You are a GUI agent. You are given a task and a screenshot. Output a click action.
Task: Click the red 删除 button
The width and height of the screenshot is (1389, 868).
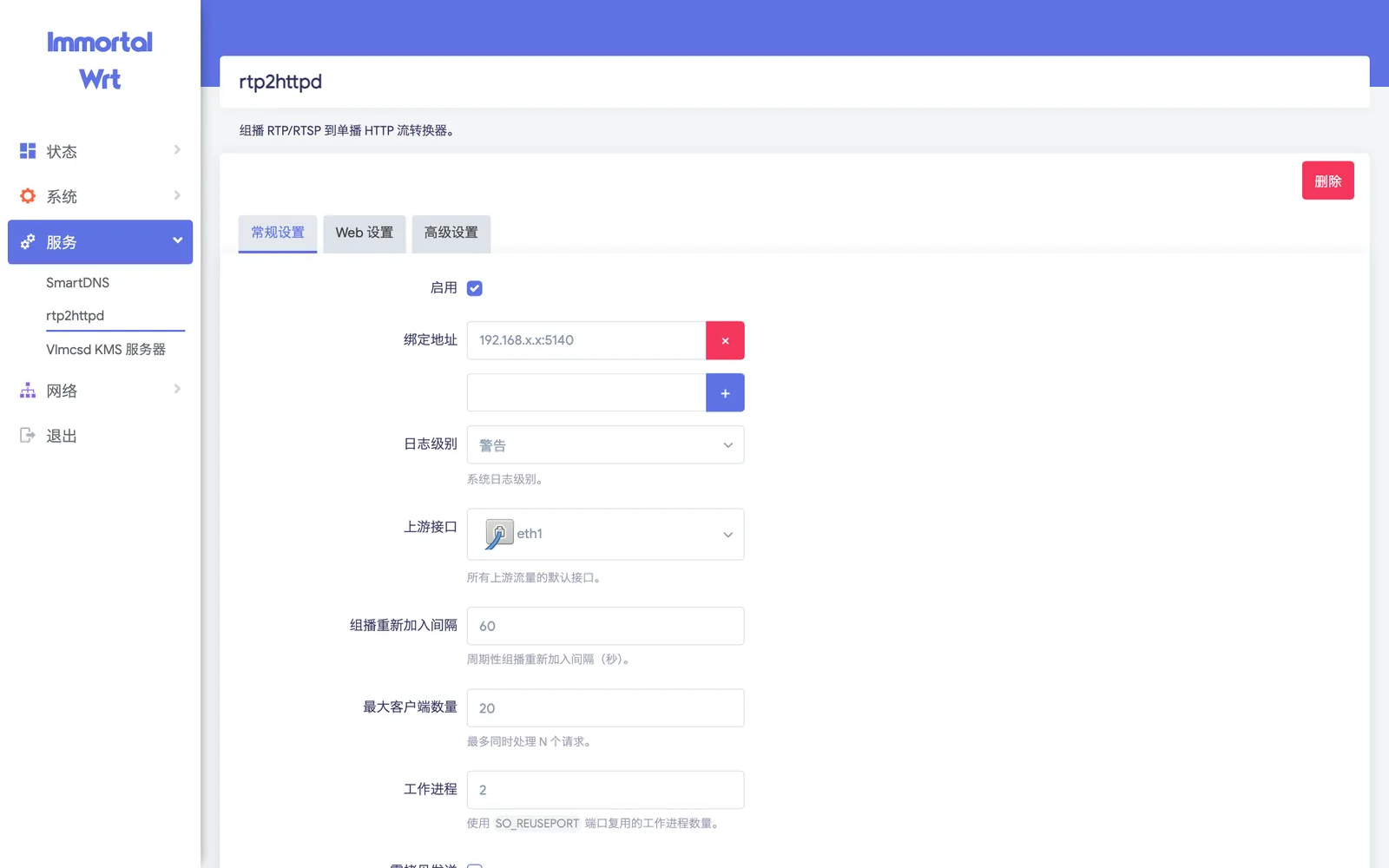(1327, 181)
